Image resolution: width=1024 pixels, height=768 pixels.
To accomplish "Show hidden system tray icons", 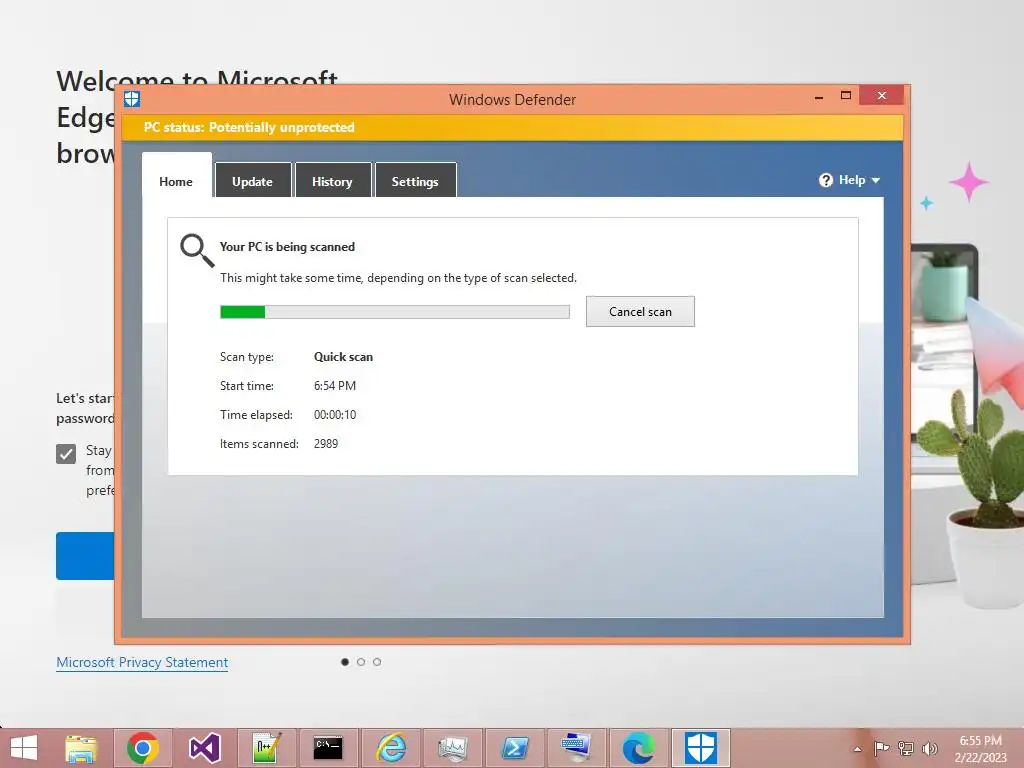I will (x=857, y=749).
